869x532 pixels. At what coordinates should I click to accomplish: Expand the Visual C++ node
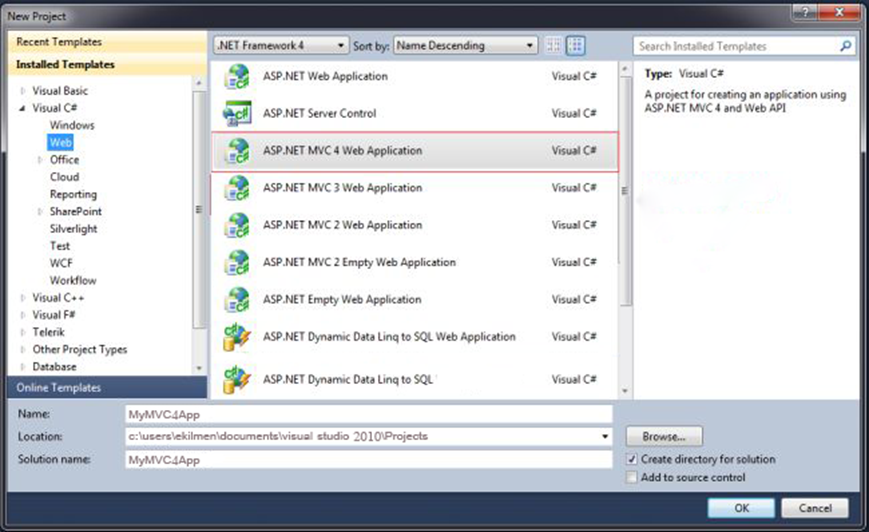click(x=23, y=298)
